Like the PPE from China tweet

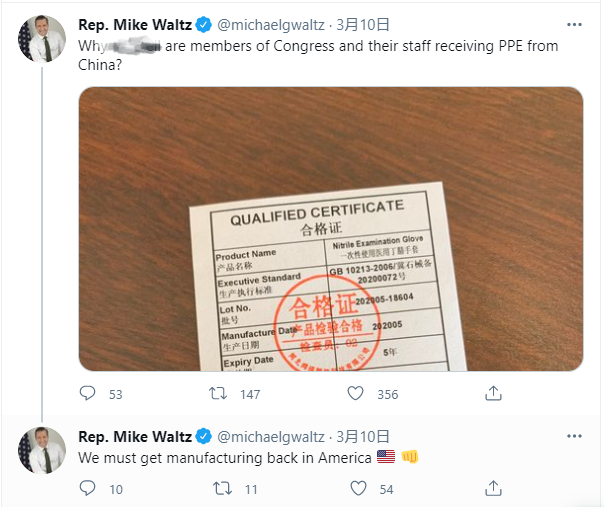pos(357,394)
